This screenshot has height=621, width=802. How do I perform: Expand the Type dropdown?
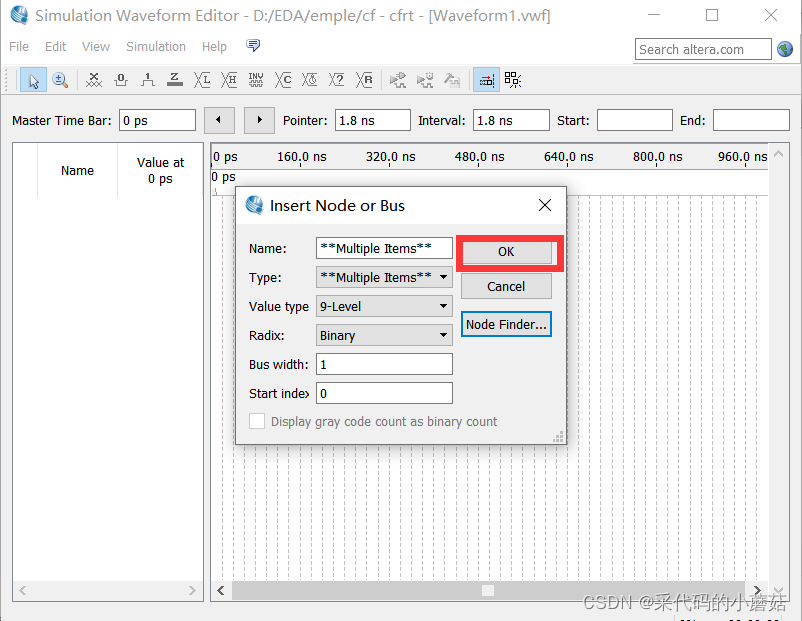point(384,277)
